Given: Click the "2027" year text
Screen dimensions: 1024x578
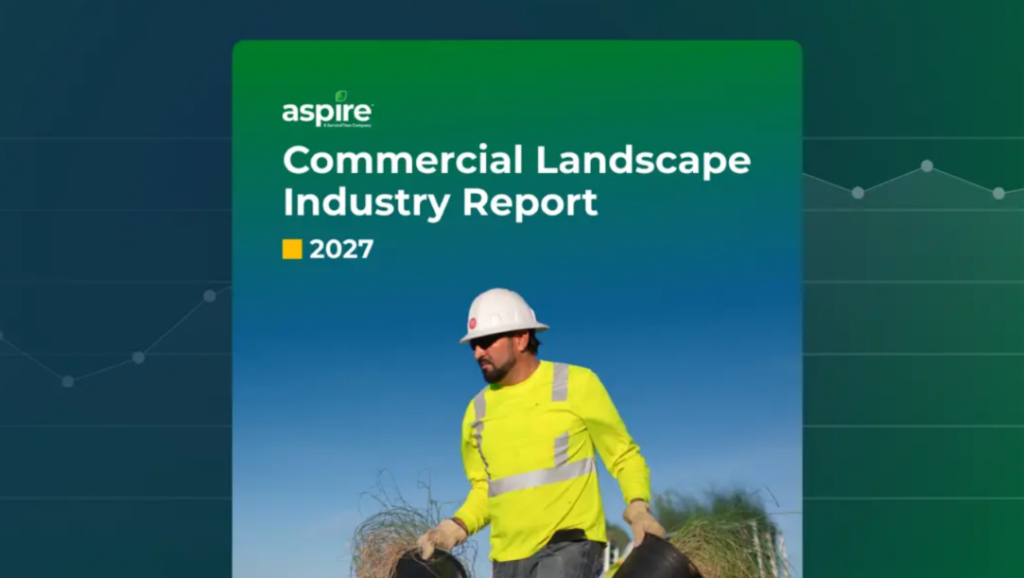Looking at the screenshot, I should pyautogui.click(x=342, y=249).
